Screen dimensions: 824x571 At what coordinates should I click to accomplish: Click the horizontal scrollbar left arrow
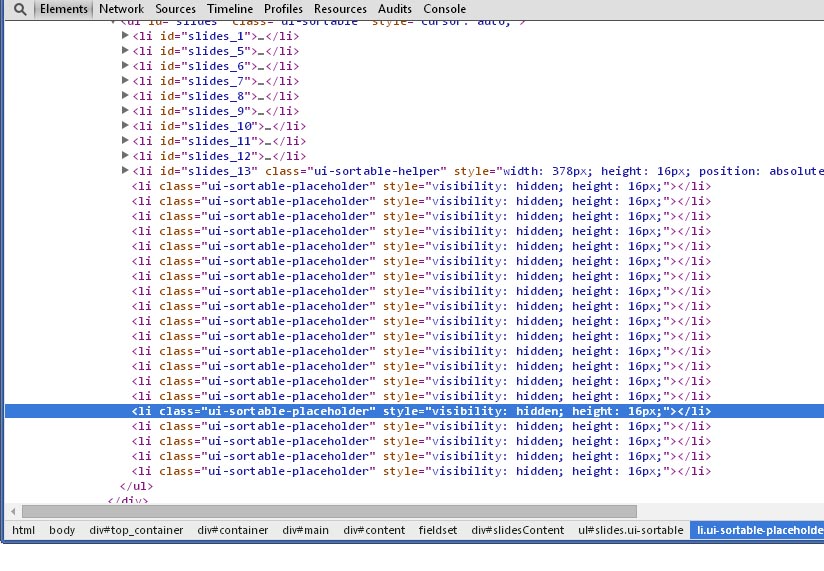tap(12, 511)
